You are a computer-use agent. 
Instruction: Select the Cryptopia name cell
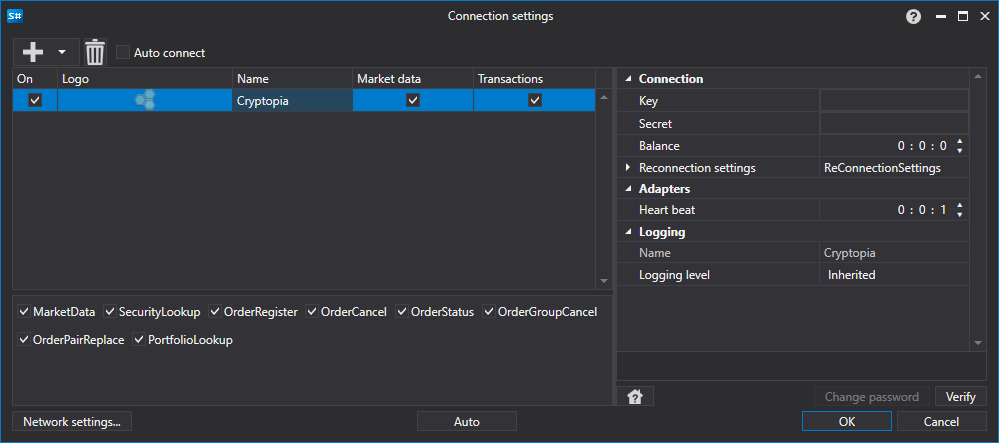(292, 100)
